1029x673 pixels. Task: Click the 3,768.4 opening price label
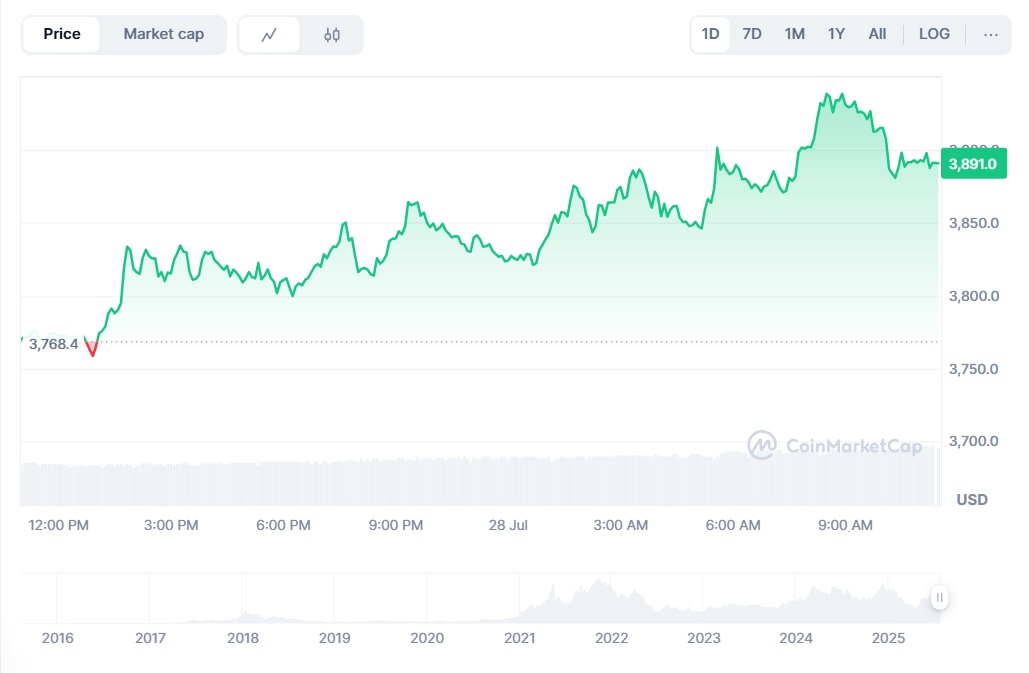pyautogui.click(x=53, y=344)
